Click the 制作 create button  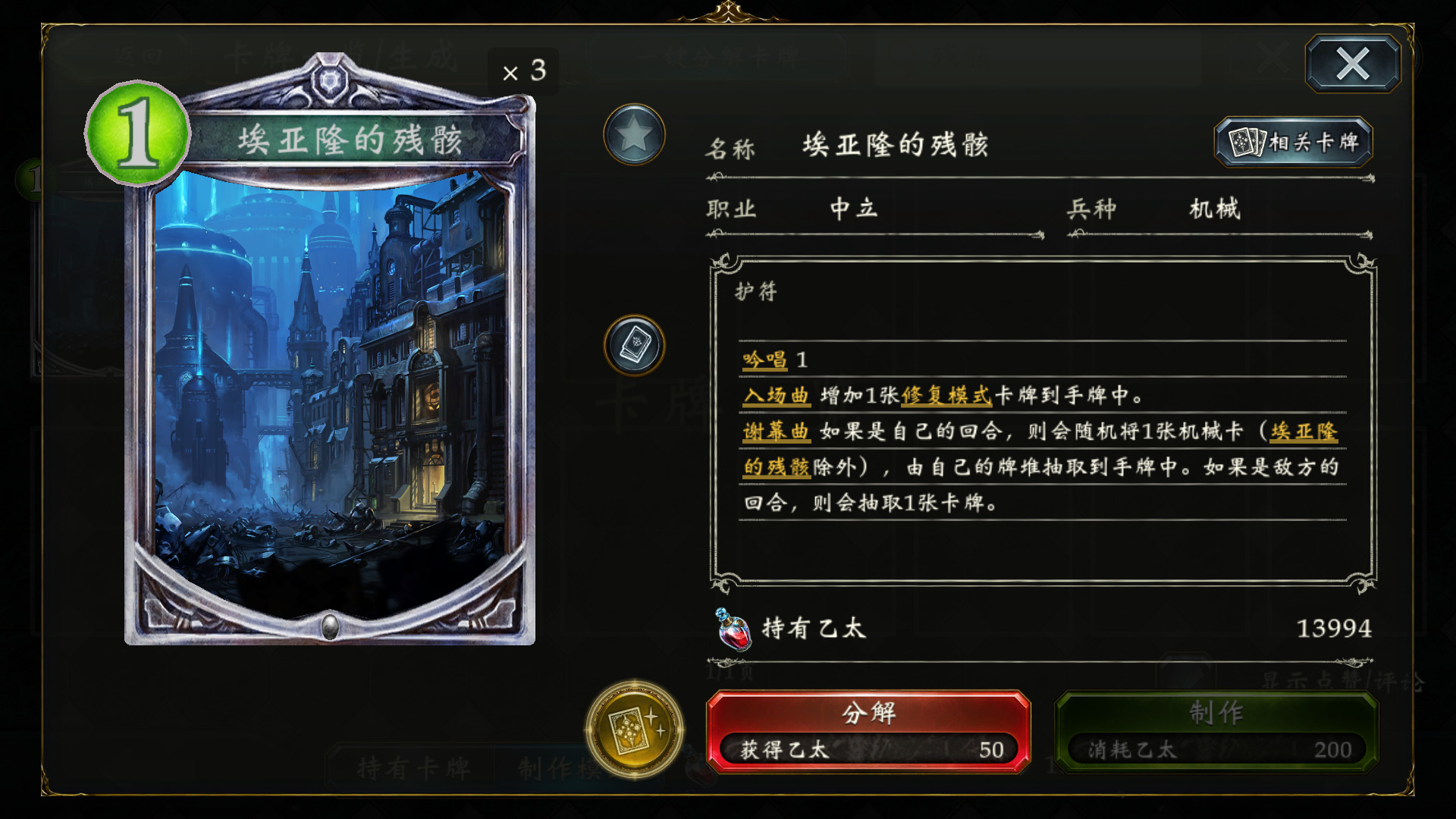[x=1216, y=732]
